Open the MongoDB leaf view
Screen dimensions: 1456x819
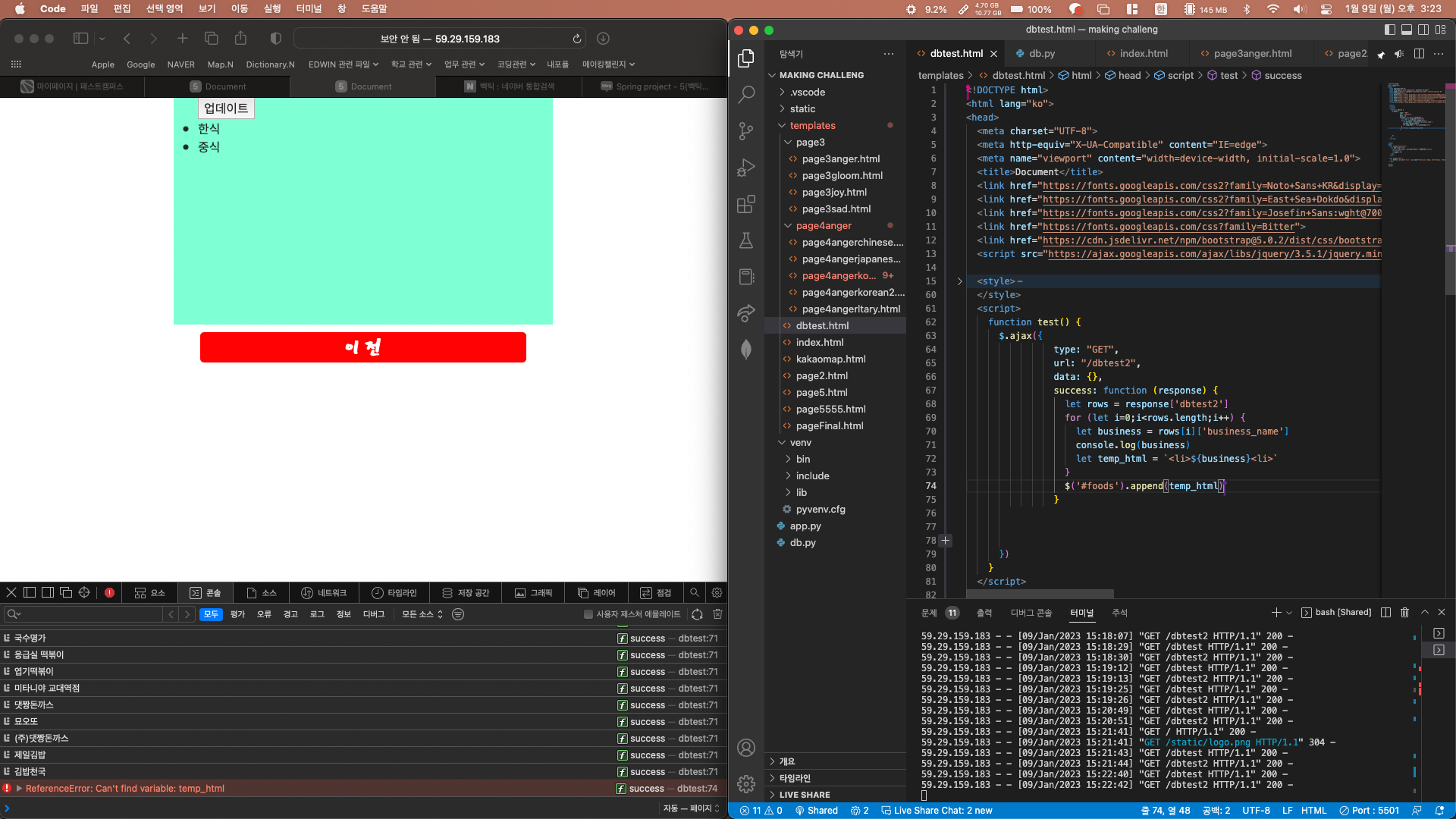coord(746,350)
